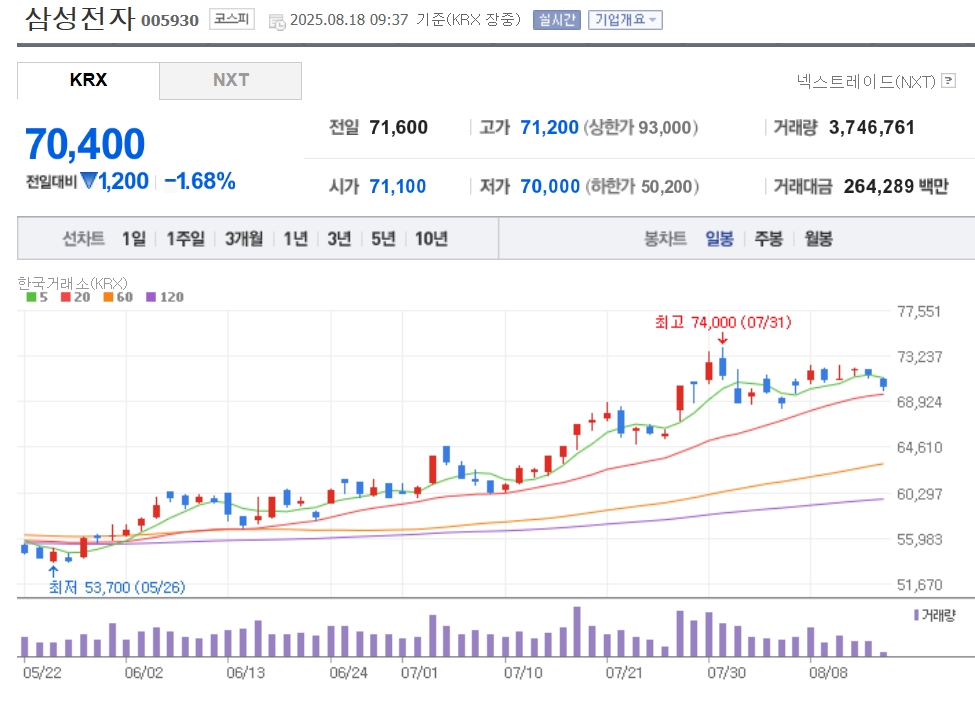Click the down-triangle price change icon

point(89,181)
